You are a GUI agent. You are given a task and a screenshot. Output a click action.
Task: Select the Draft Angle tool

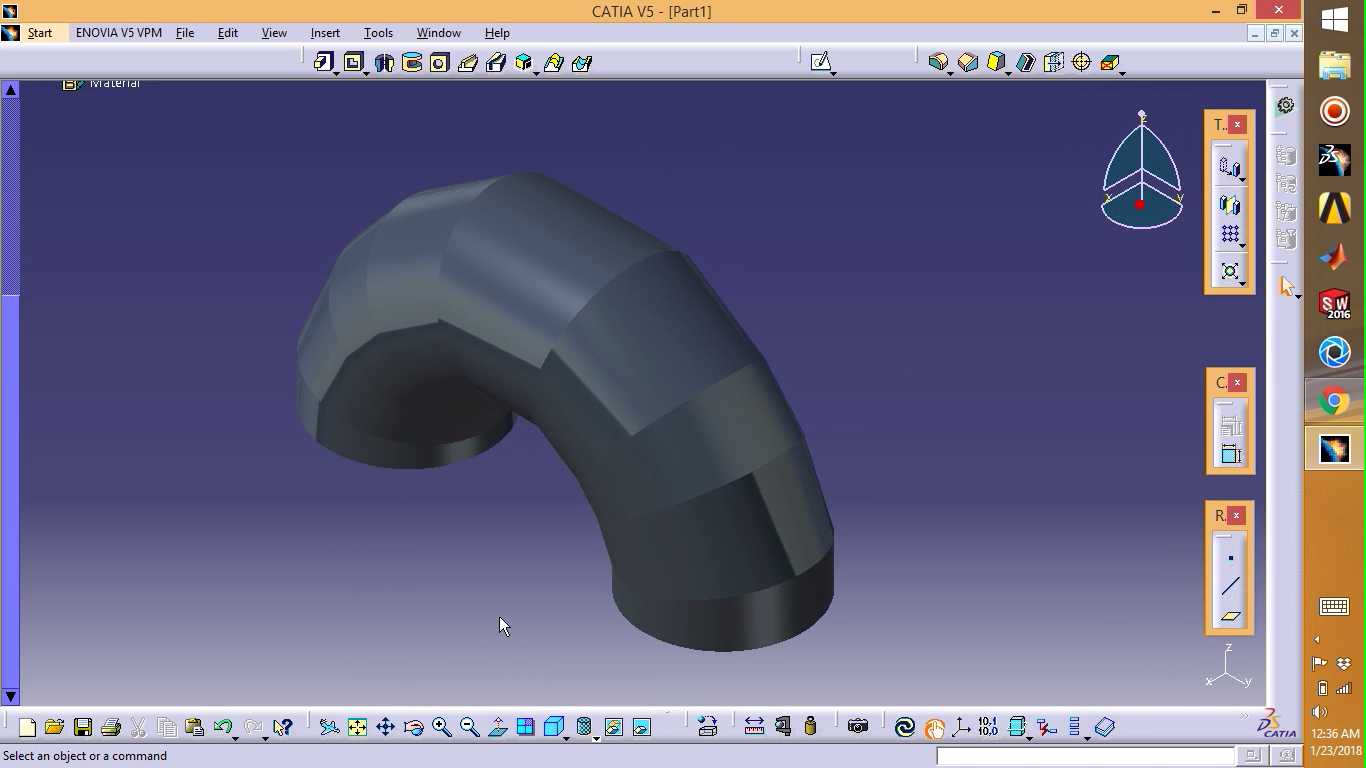coord(996,63)
